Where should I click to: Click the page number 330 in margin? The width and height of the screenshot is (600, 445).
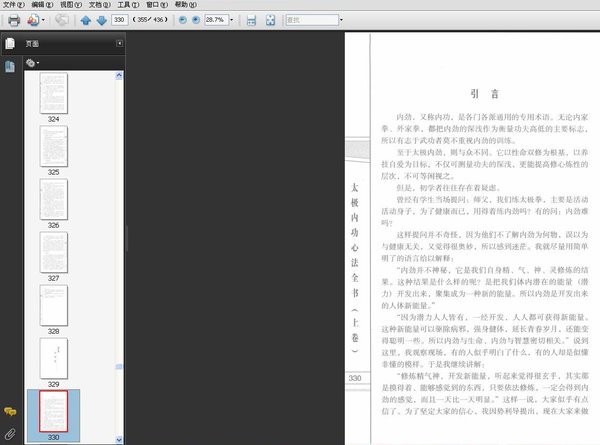pos(355,378)
